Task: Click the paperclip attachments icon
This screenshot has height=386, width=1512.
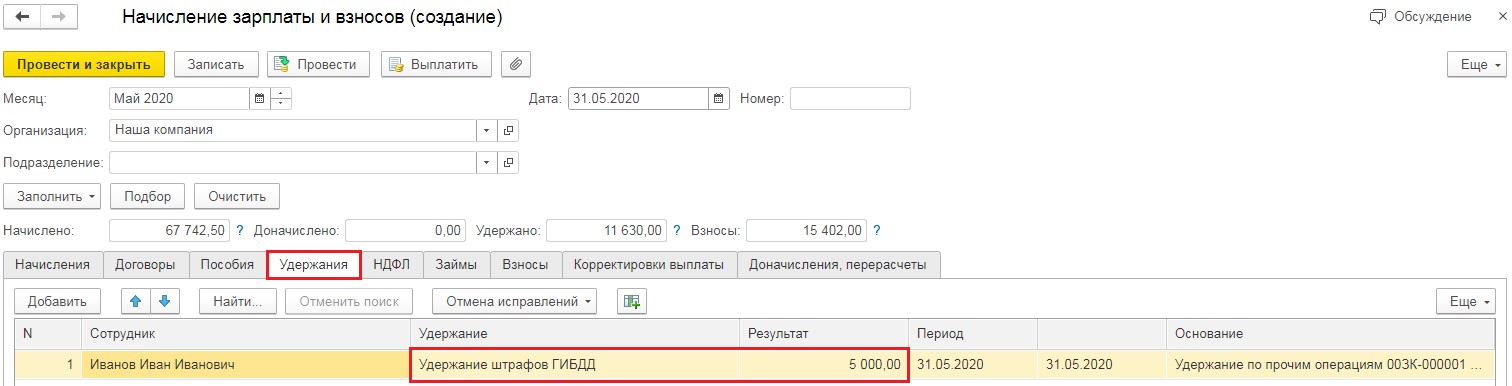Action: (x=516, y=65)
